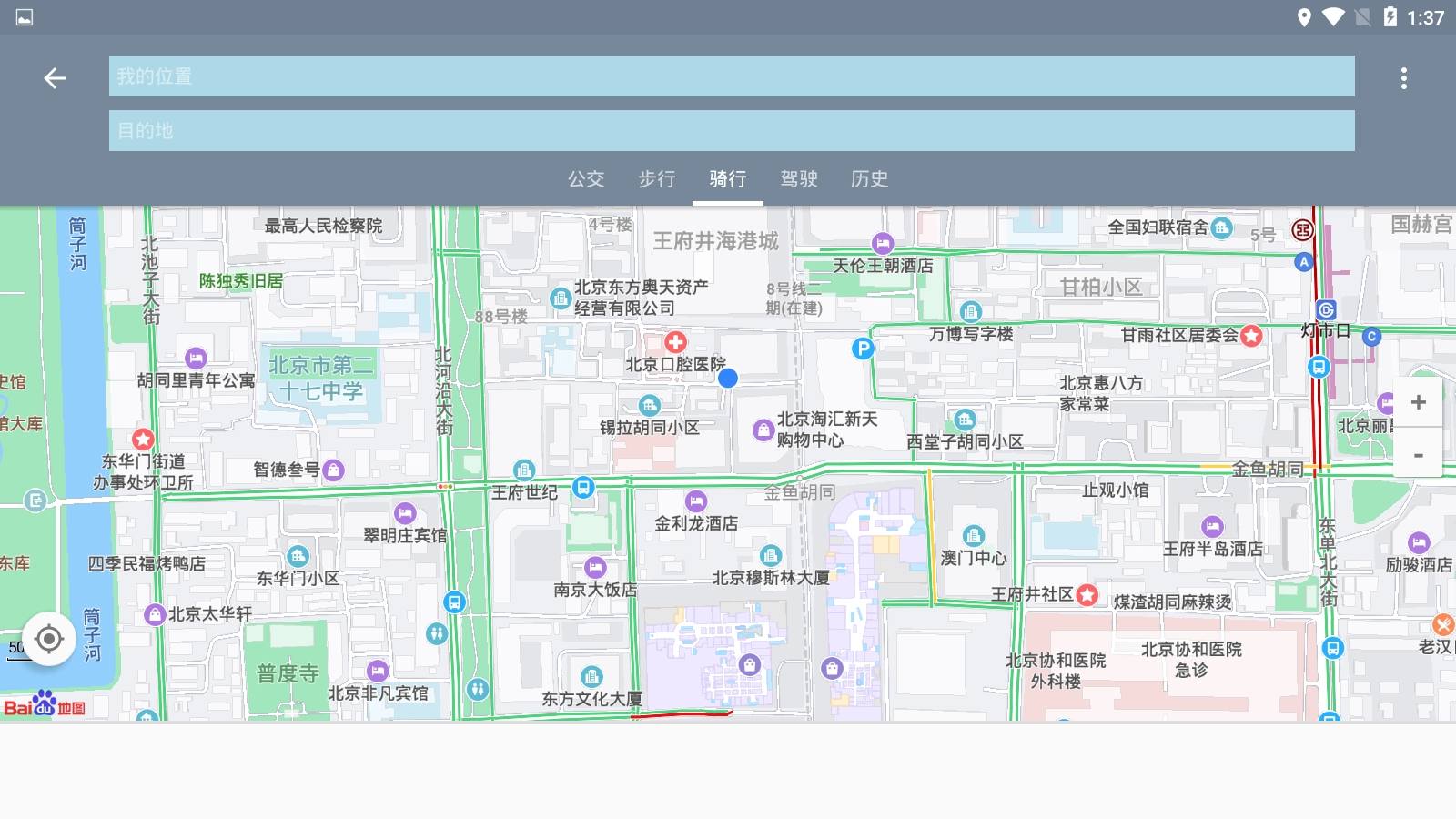Open the 历史 tab

pyautogui.click(x=870, y=179)
